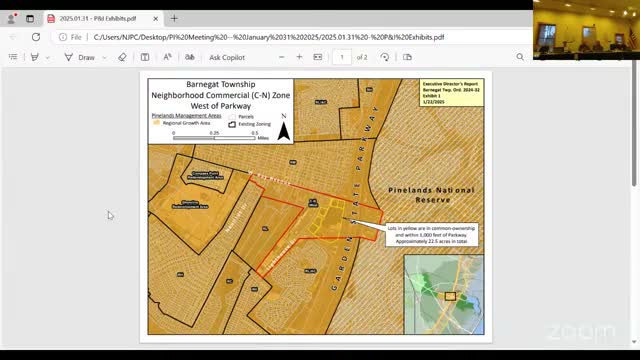Viewport: 640px width, 360px height.
Task: Expand the Highlight color options arrow
Action: click(48, 58)
